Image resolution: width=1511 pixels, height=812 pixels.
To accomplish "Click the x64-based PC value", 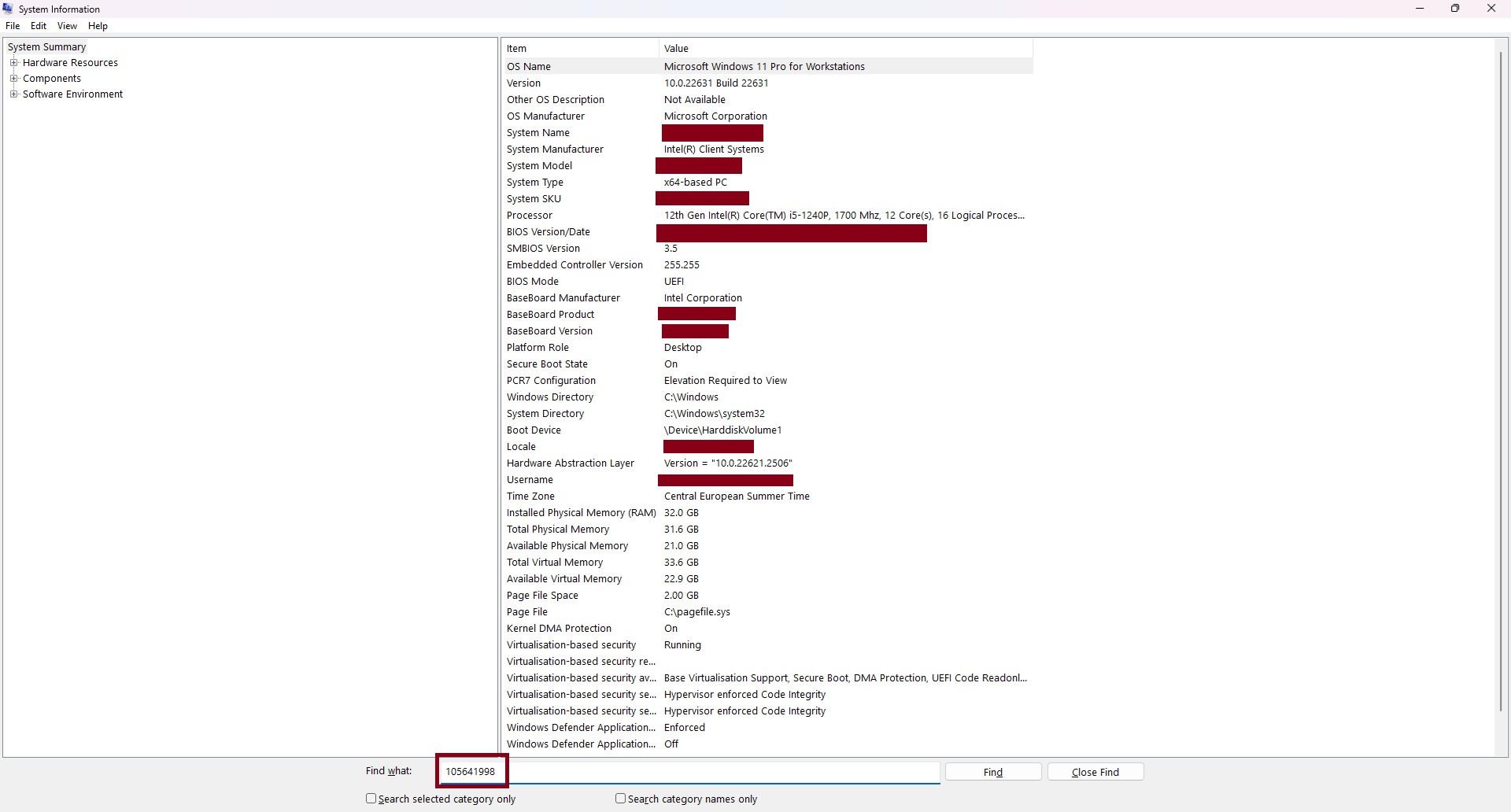I will pos(696,183).
